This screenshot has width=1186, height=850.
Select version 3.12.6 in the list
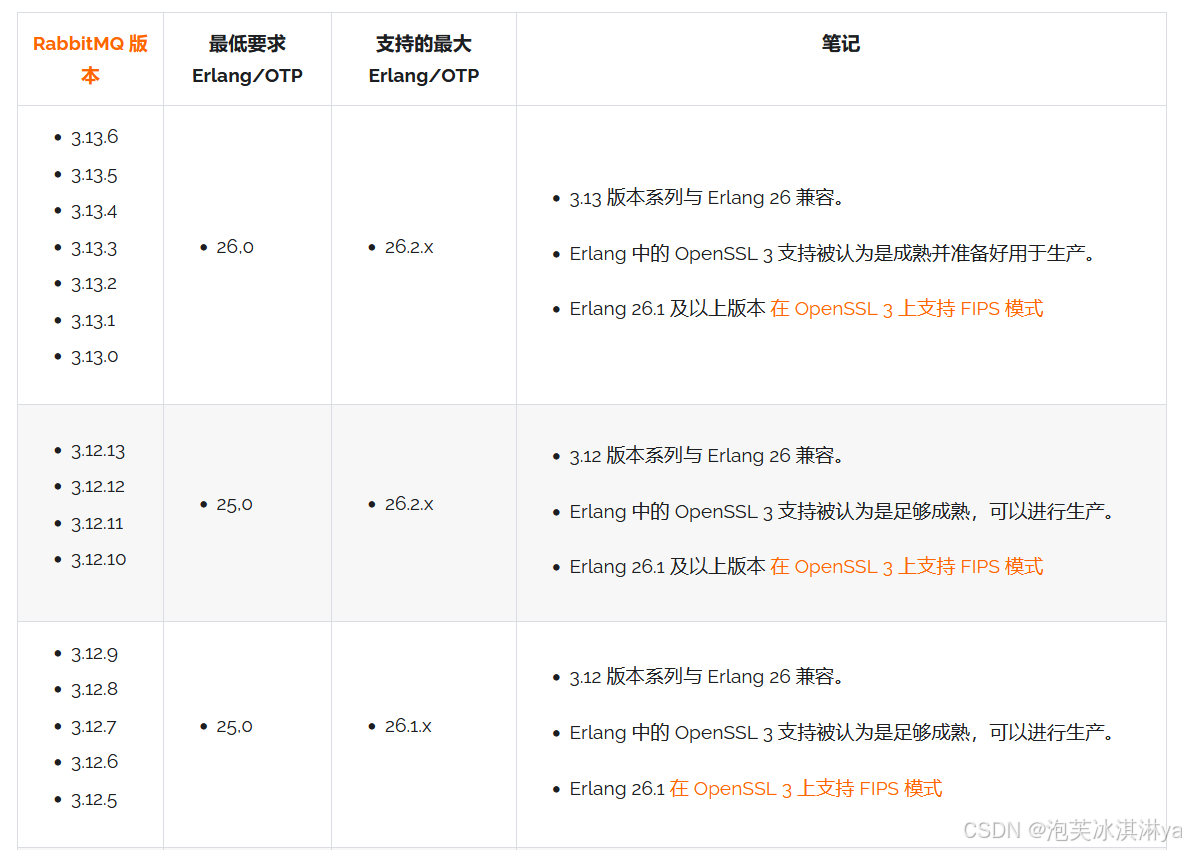(x=95, y=762)
